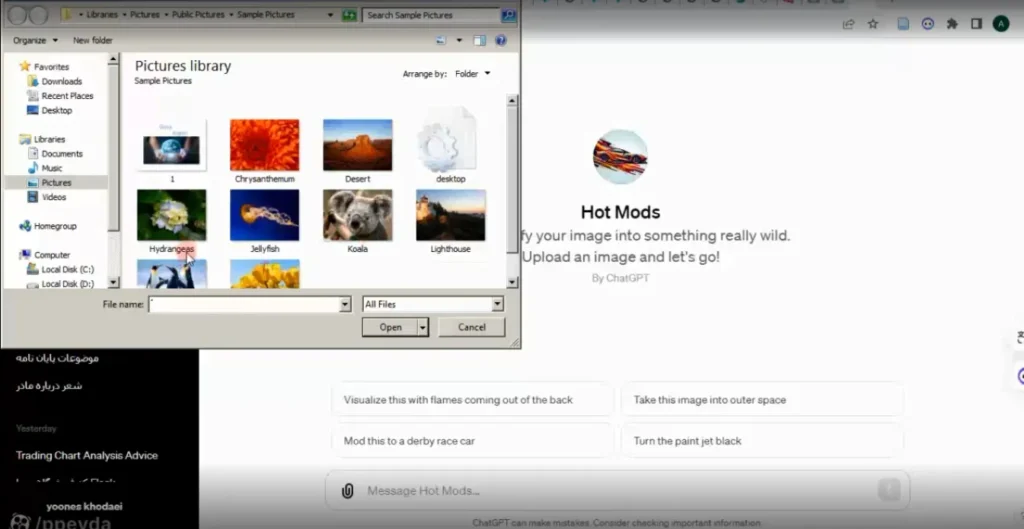Toggle the preview pane icon
The height and width of the screenshot is (529, 1024).
[479, 40]
